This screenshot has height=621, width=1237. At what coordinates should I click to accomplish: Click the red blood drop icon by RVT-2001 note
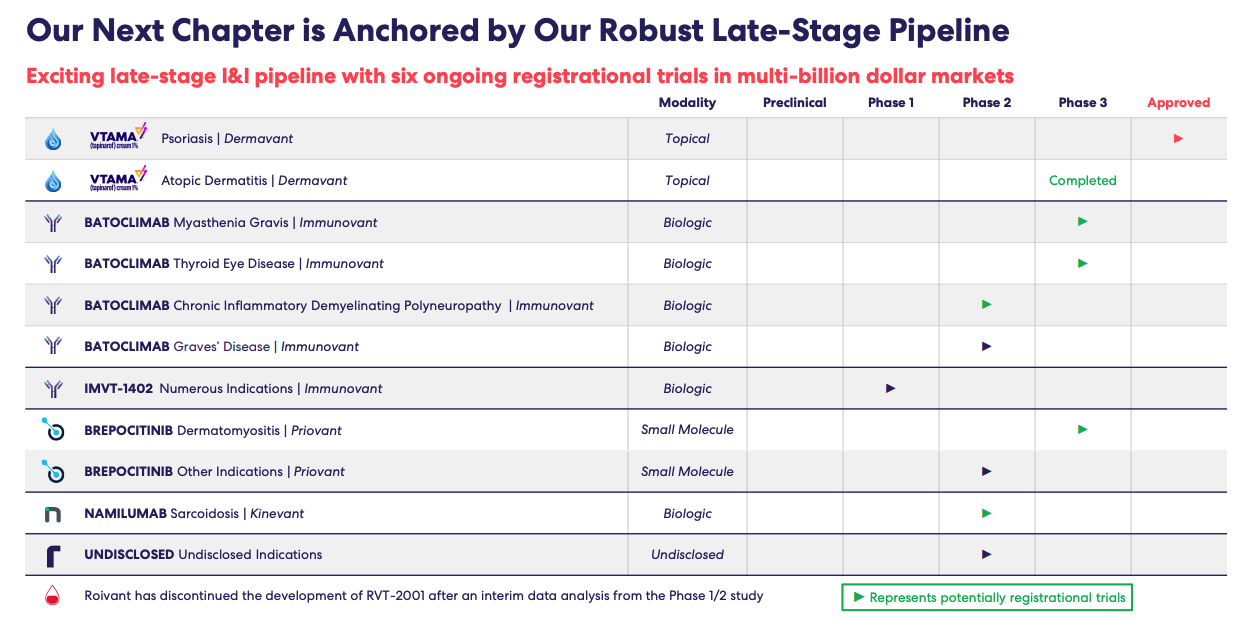click(53, 597)
